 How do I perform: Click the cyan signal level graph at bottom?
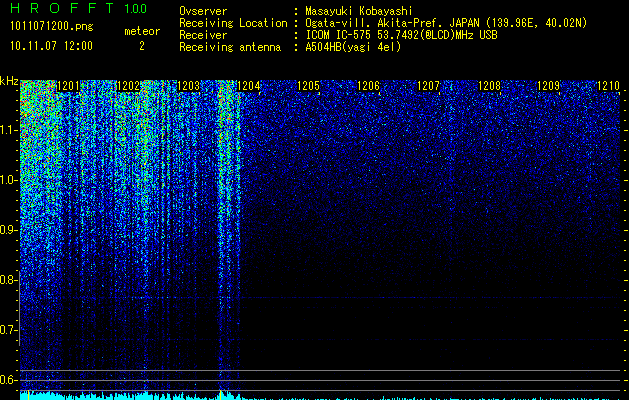coord(321,395)
